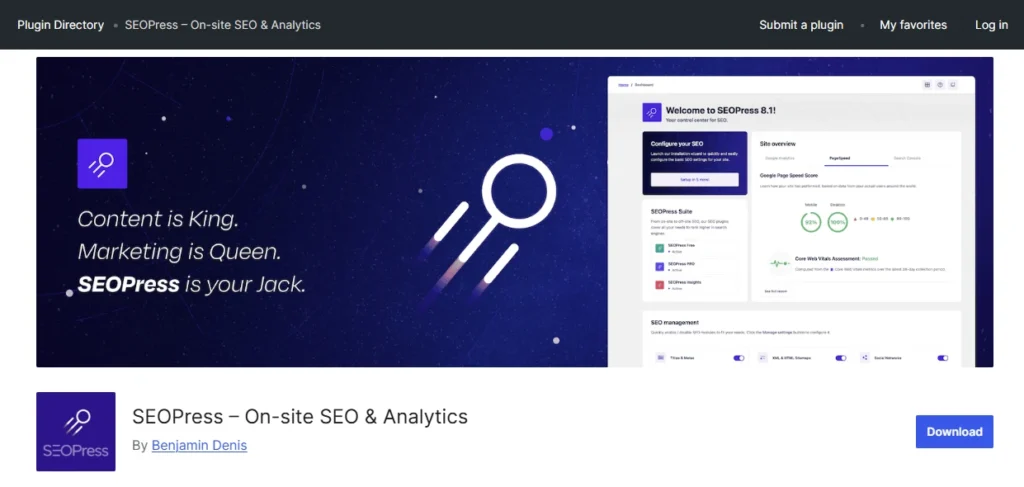
Task: Click the "Site overview" heading
Action: (778, 144)
